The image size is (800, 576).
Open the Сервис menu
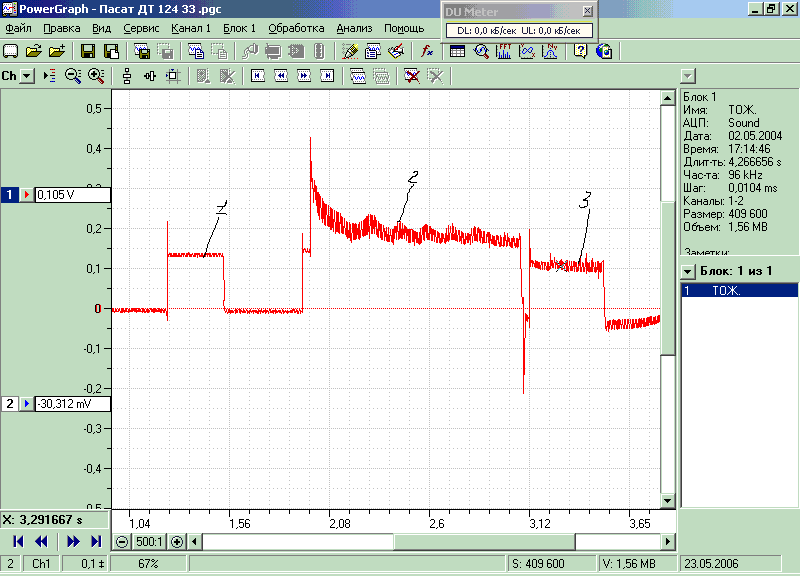click(141, 29)
